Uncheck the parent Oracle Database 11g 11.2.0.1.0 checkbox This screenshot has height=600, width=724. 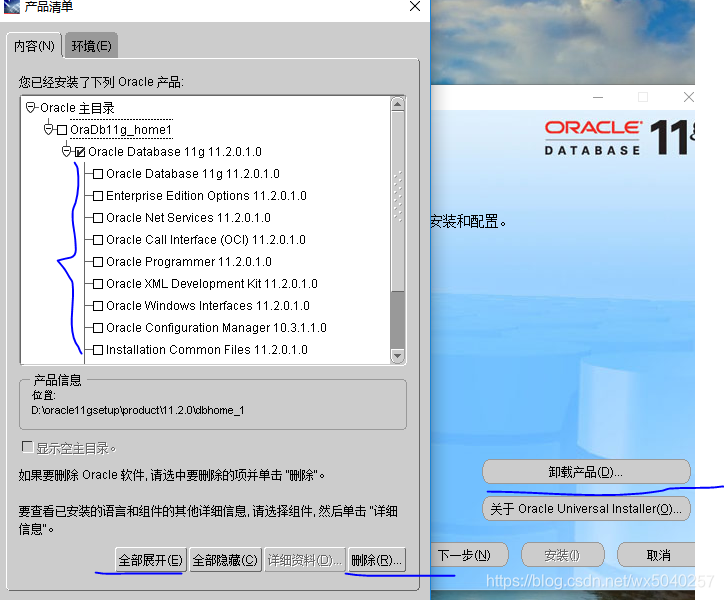tap(80, 152)
